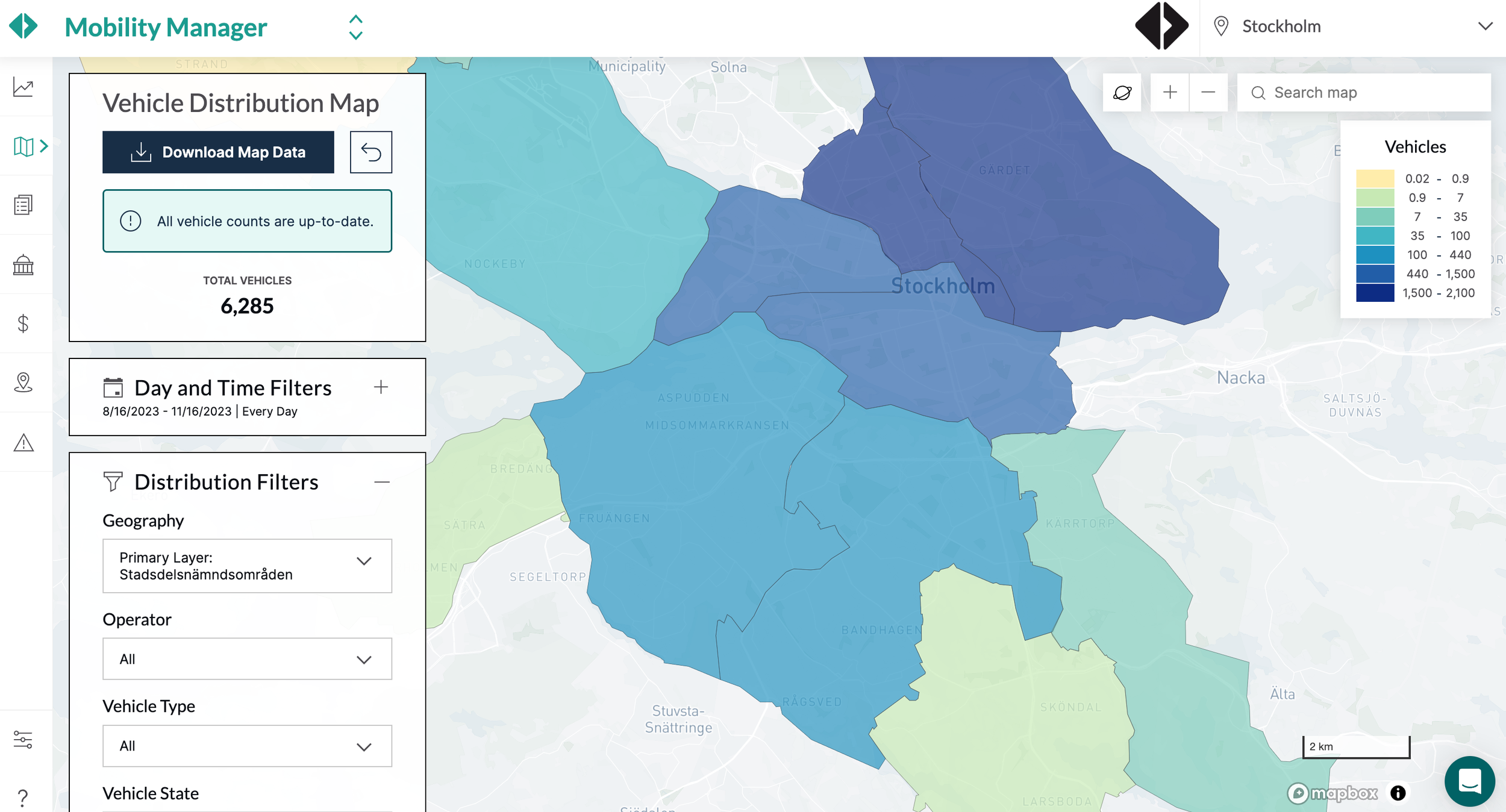Click the undo reset filters button
The height and width of the screenshot is (812, 1506).
[x=371, y=152]
